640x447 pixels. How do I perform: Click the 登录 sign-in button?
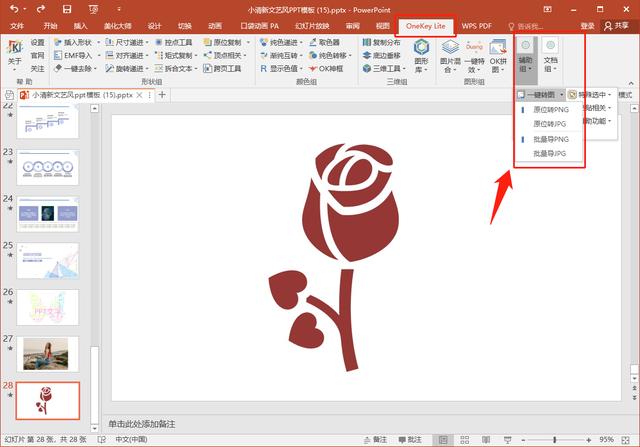coord(587,25)
